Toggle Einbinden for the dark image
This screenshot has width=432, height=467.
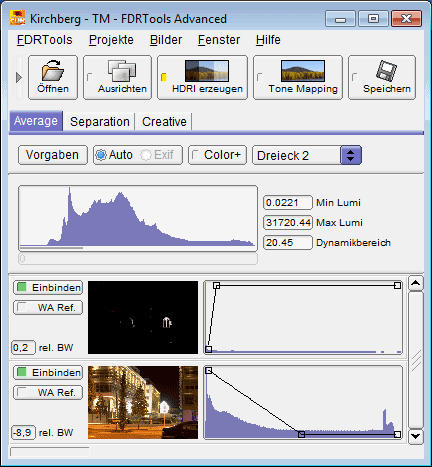pos(48,287)
